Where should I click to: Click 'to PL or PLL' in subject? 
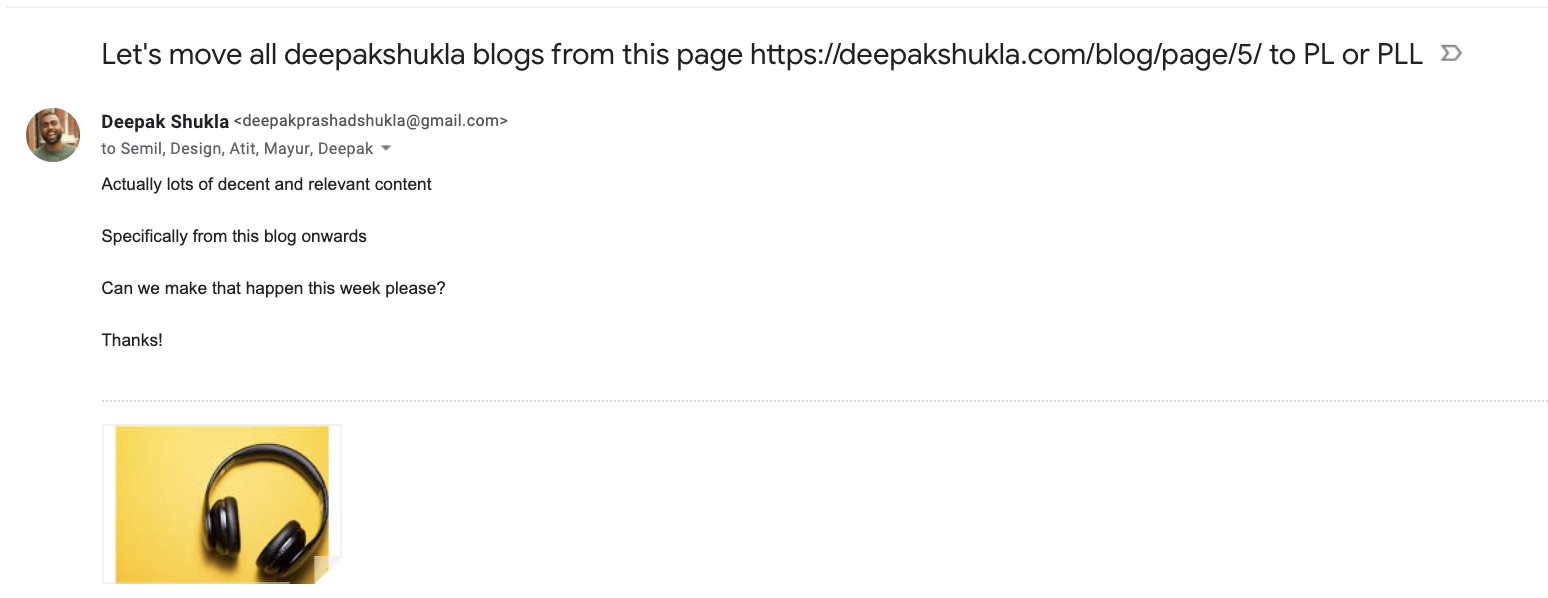pyautogui.click(x=1346, y=55)
